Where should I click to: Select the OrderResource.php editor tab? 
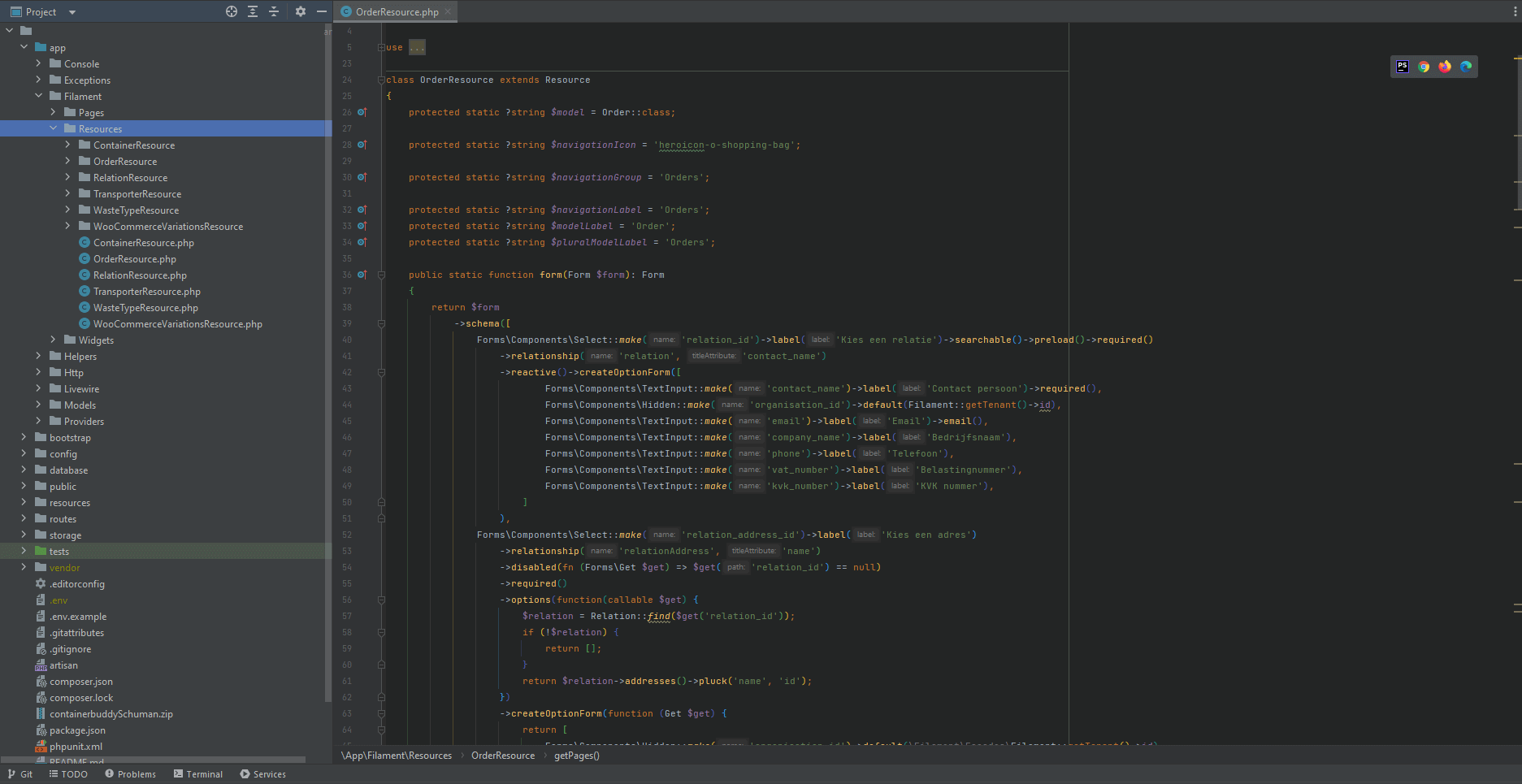[397, 11]
